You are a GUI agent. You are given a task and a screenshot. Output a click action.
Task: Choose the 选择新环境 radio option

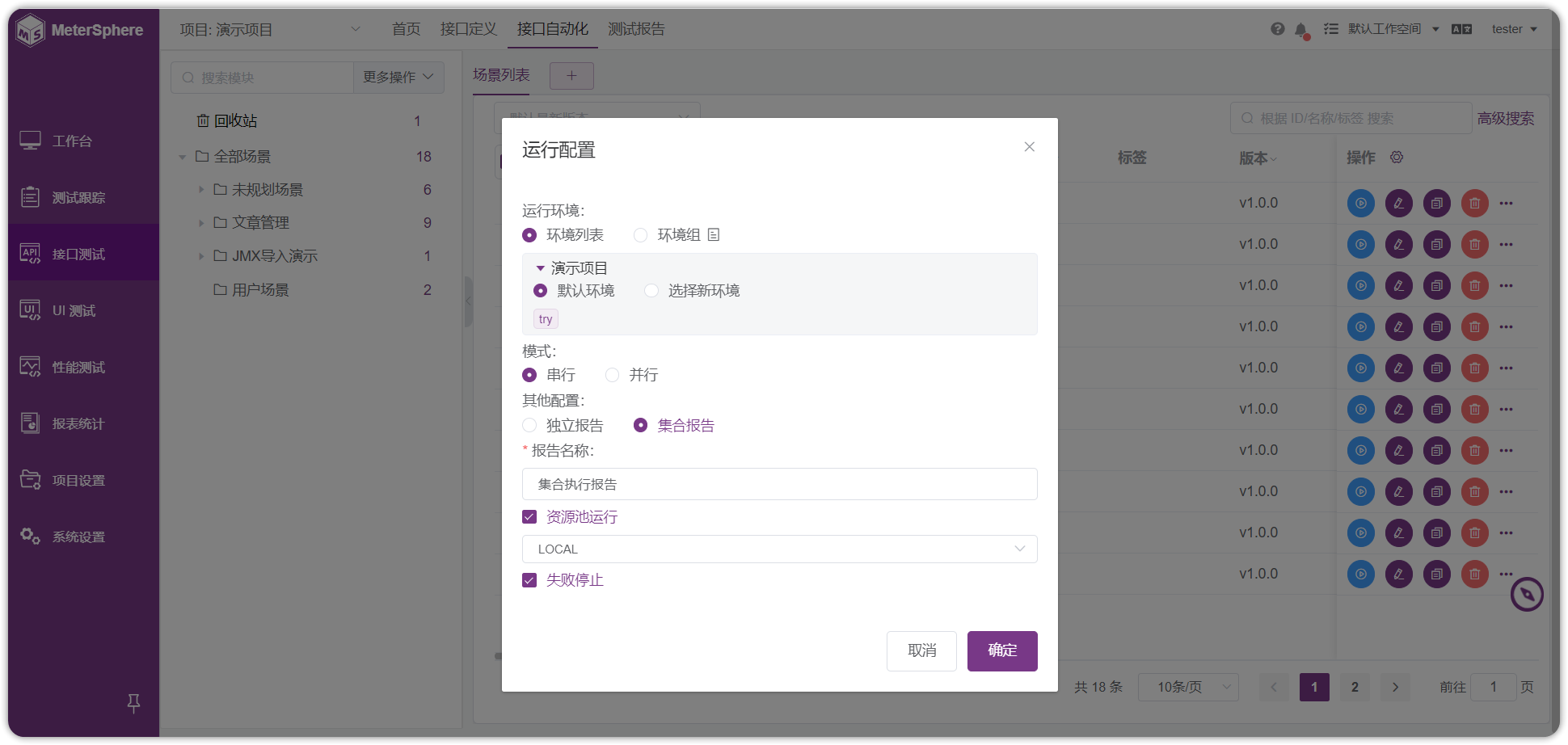point(693,291)
